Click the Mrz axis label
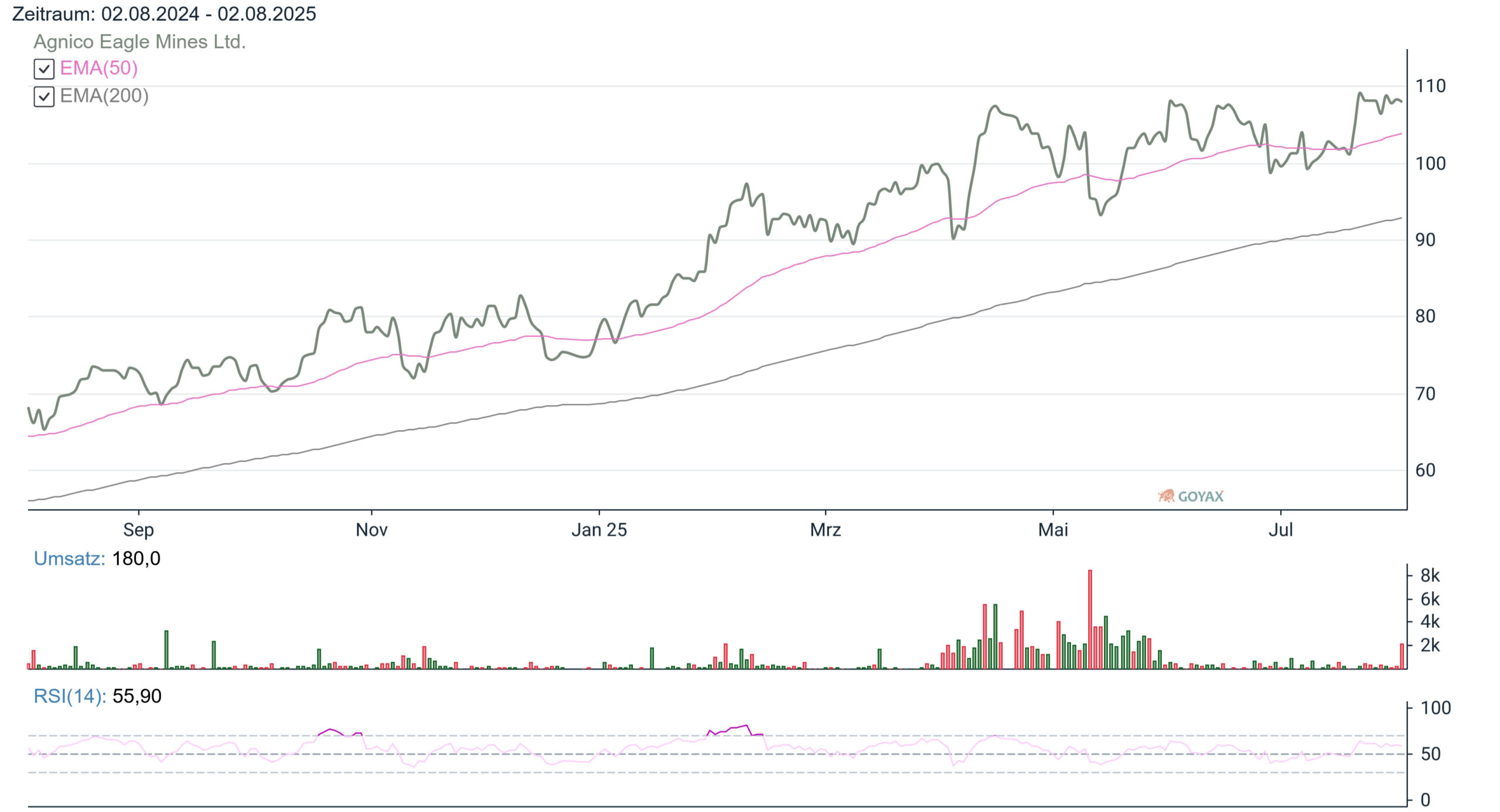The width and height of the screenshot is (1500, 812). coord(826,530)
